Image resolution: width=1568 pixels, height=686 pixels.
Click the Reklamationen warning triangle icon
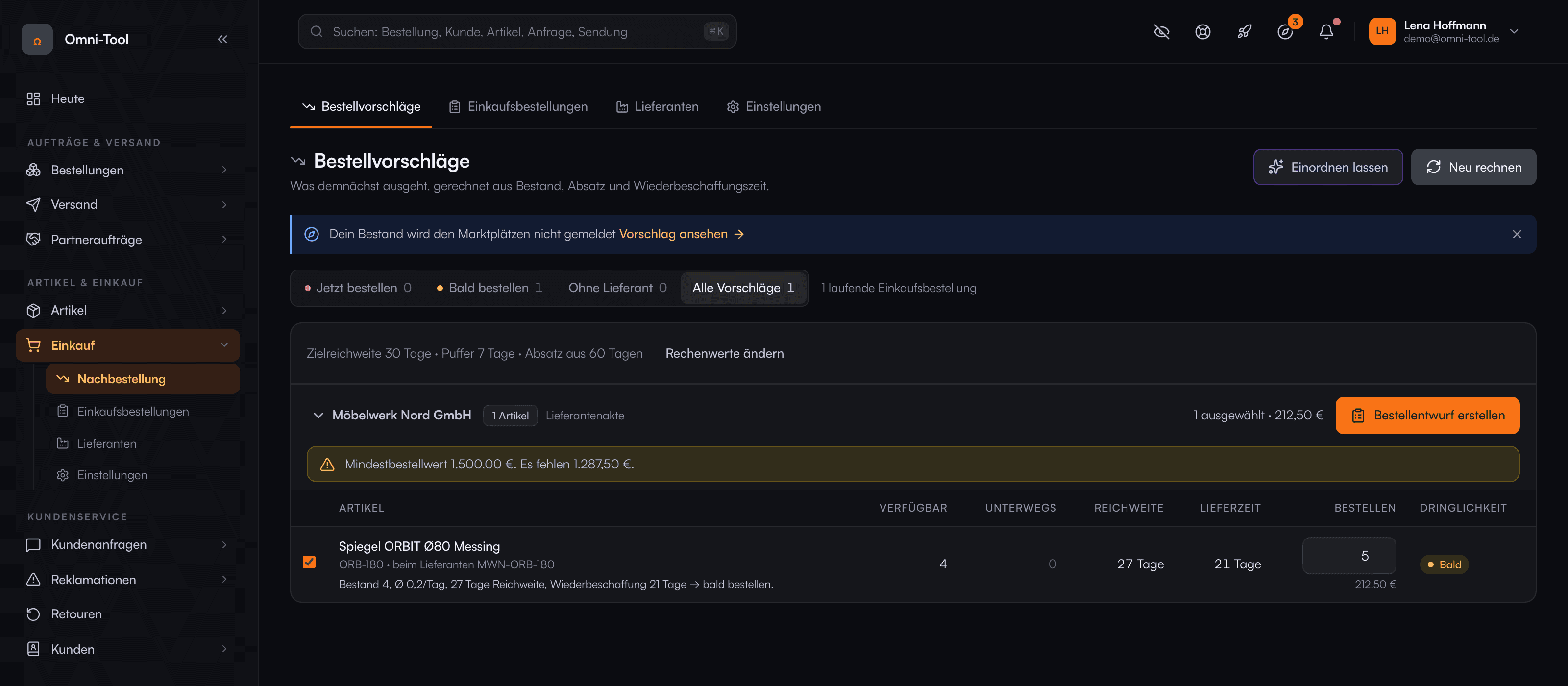click(33, 580)
